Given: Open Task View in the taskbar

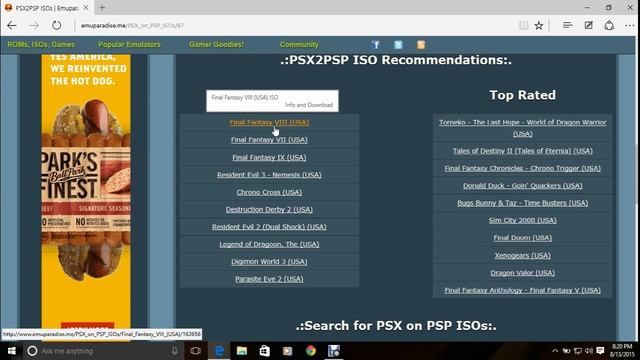Looking at the screenshot, I should coord(195,351).
